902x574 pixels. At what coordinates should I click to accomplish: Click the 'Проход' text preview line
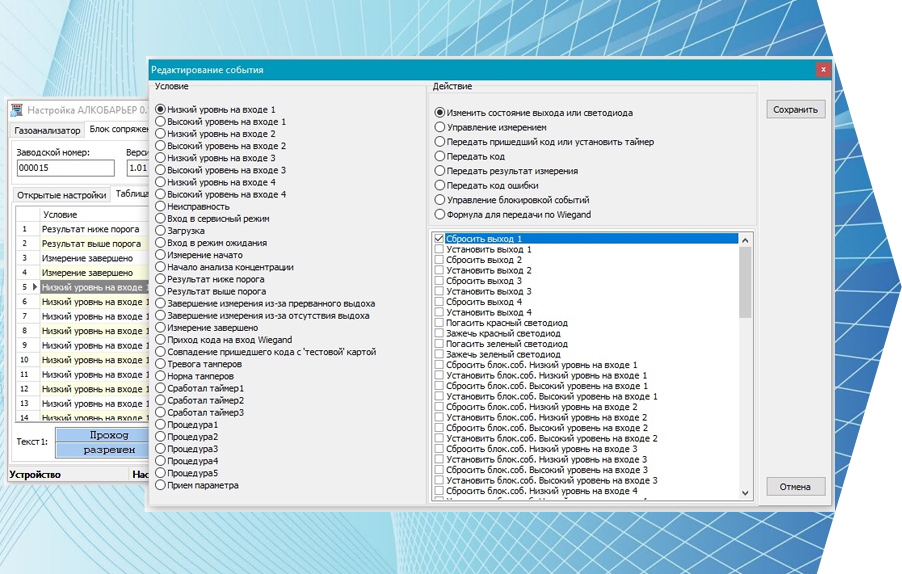(102, 435)
